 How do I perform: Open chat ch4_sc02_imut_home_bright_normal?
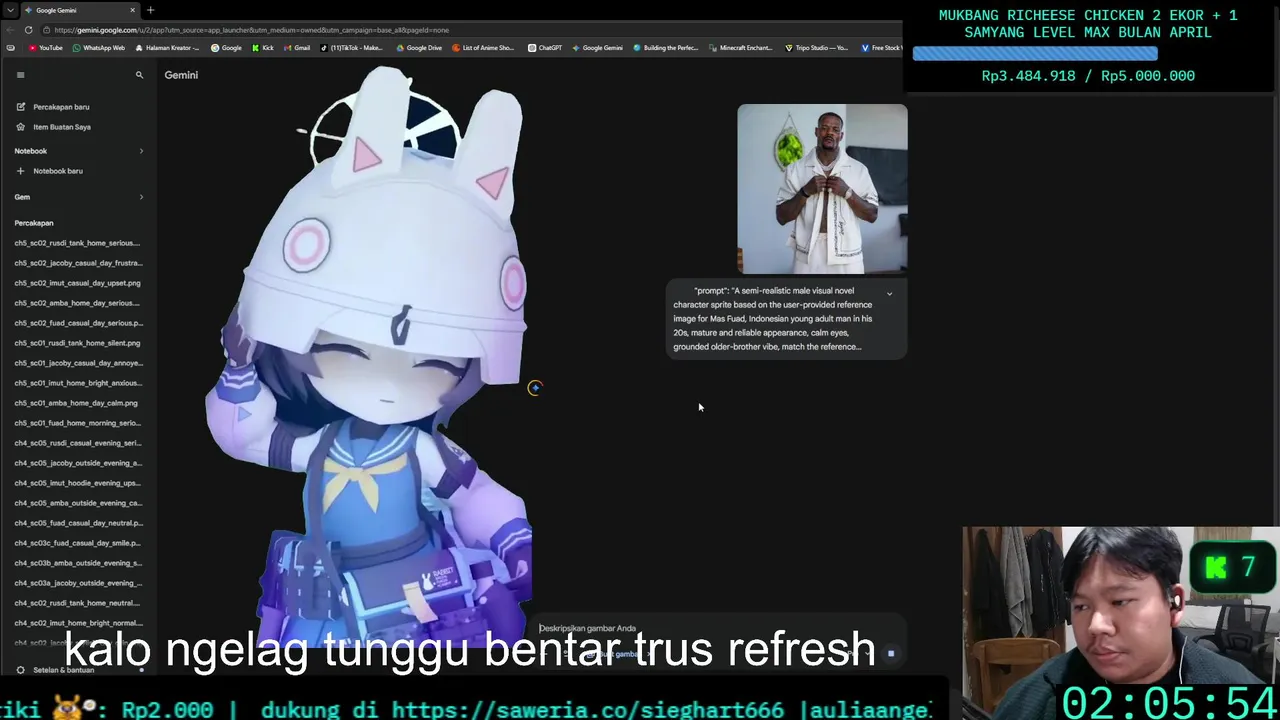77,623
